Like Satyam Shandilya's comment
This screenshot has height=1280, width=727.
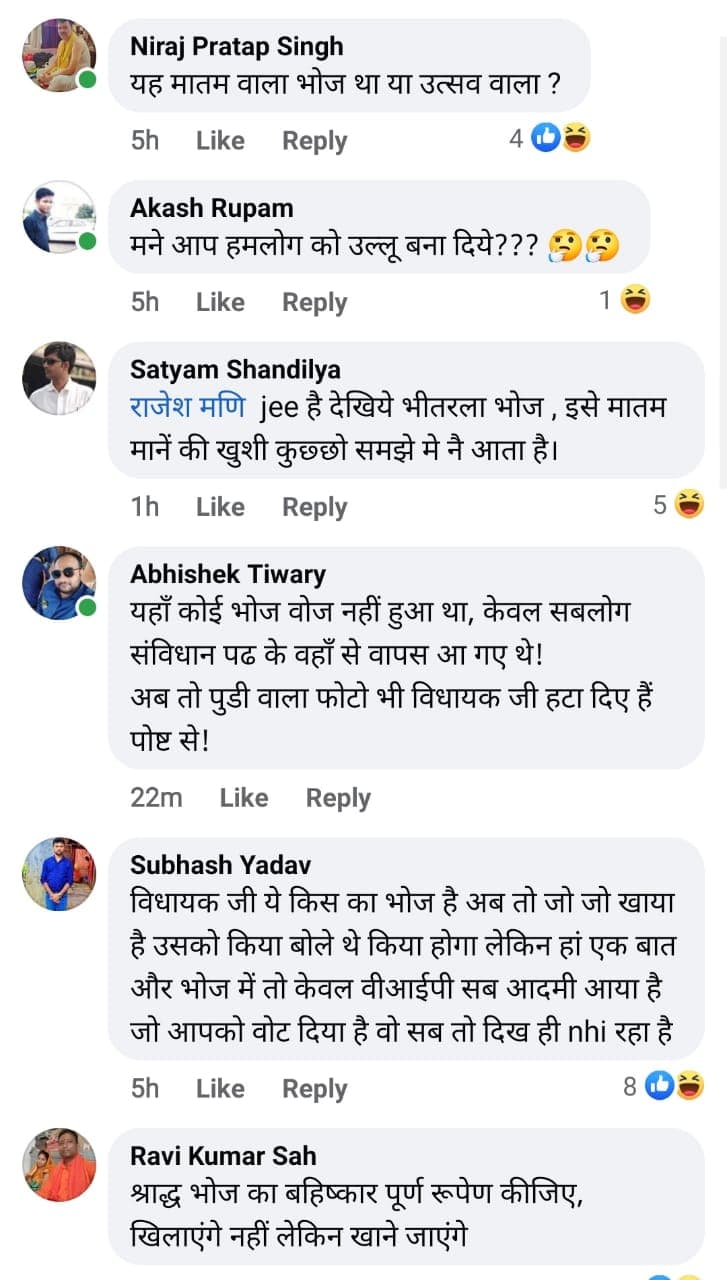[x=220, y=507]
